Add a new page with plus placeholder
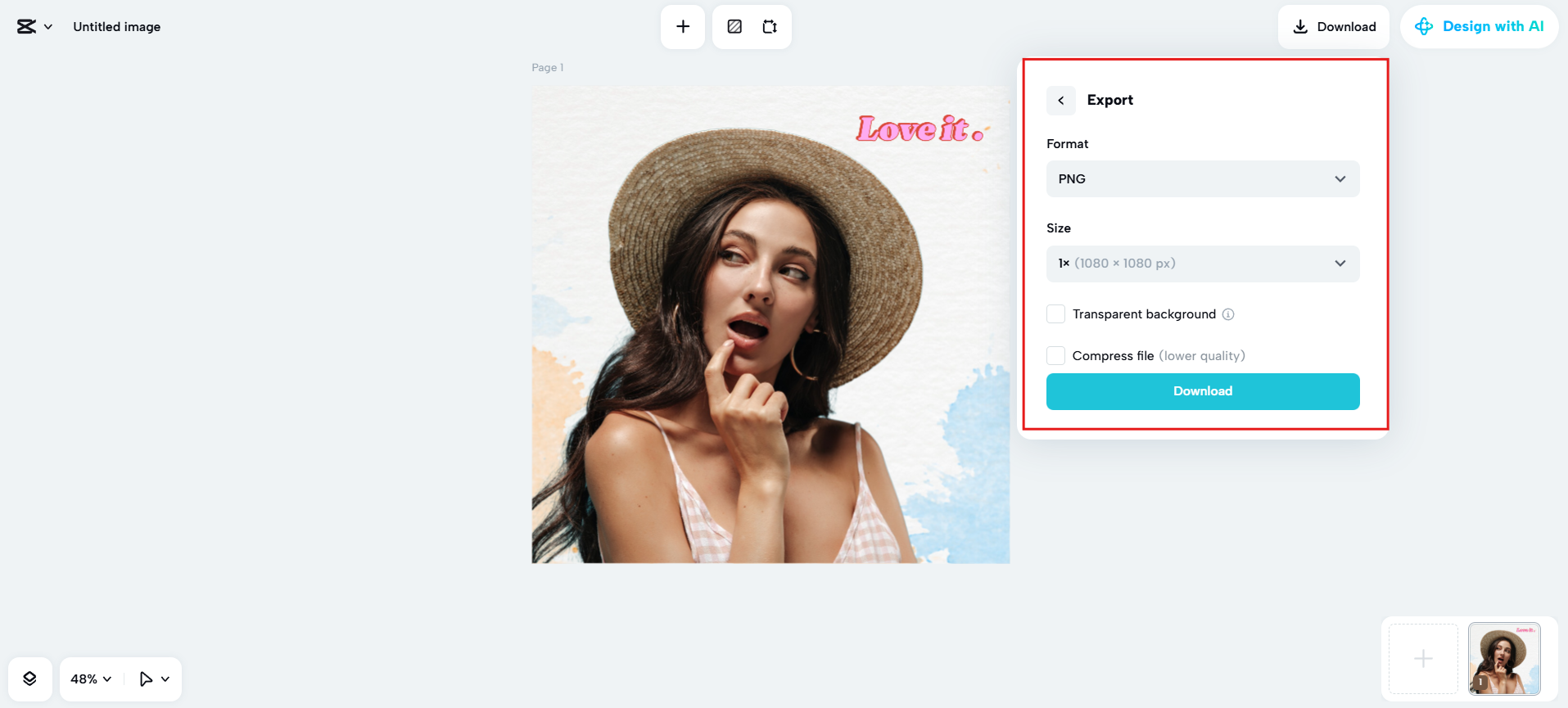Viewport: 1568px width, 708px height. coord(1423,659)
